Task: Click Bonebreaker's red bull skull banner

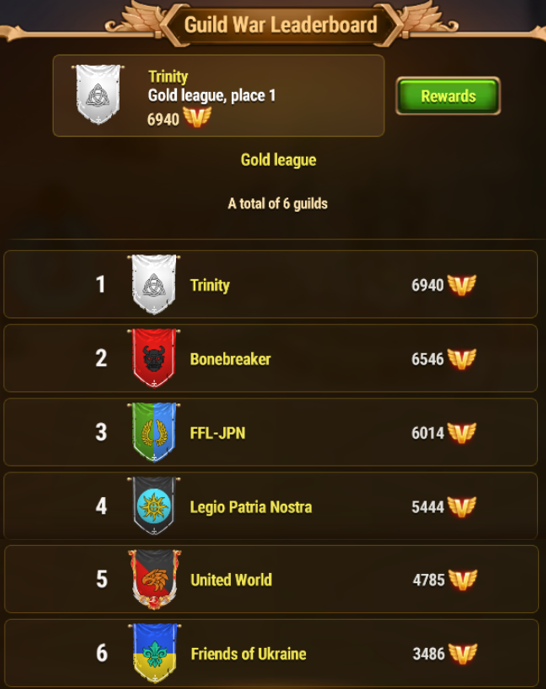Action: coord(154,358)
